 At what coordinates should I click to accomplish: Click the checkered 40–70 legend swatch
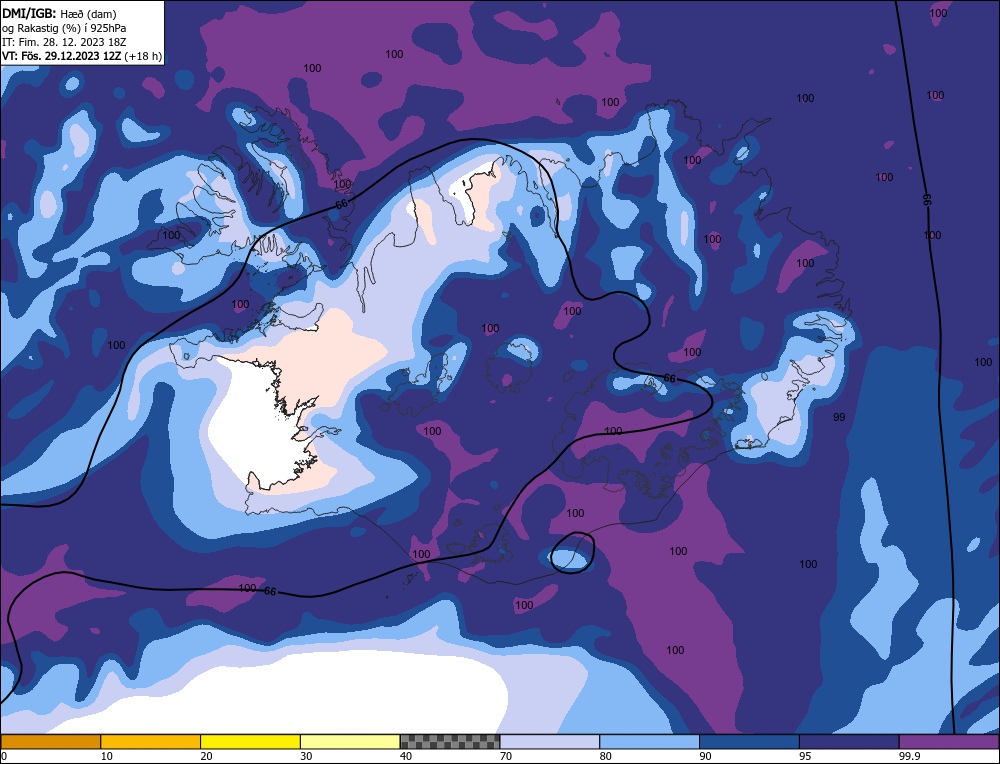pos(450,742)
